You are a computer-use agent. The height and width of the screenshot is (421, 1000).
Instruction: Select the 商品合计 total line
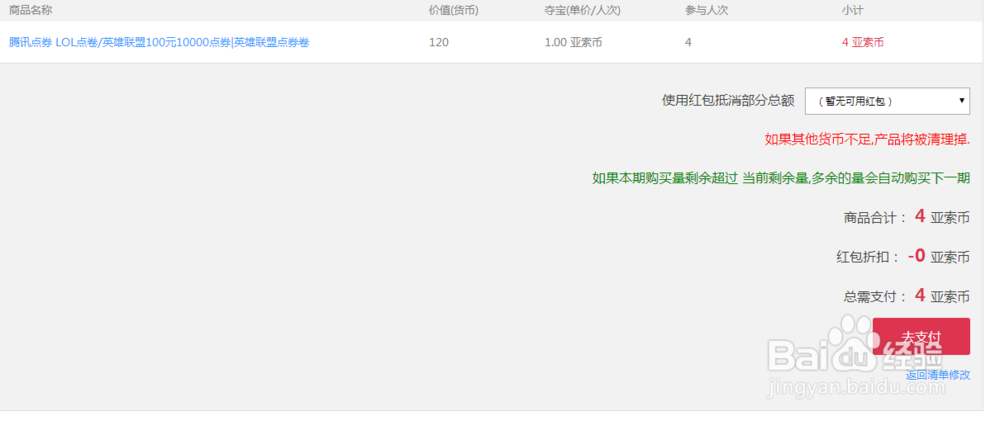[x=907, y=217]
